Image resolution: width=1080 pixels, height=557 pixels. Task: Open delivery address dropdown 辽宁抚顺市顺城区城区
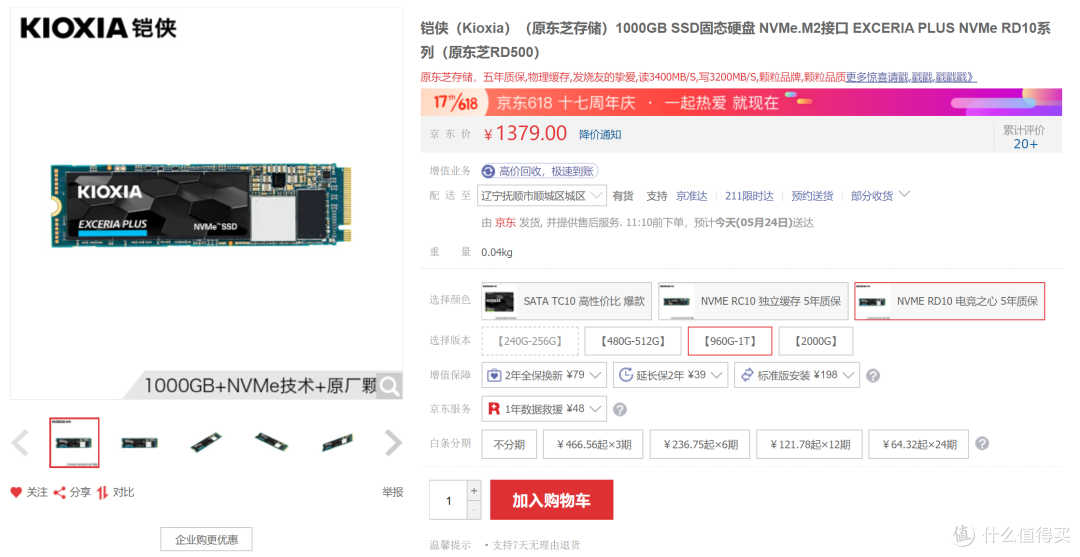pyautogui.click(x=541, y=196)
